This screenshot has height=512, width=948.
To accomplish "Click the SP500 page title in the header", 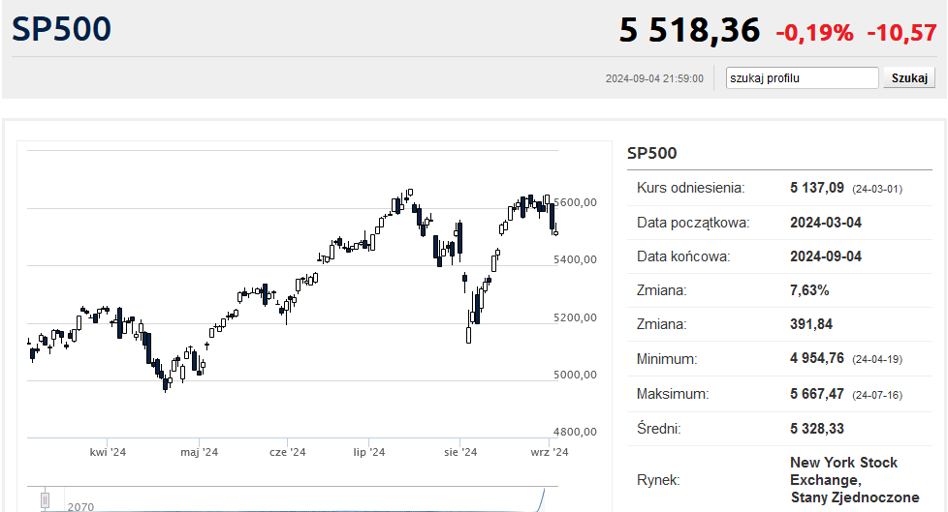I will 62,29.
